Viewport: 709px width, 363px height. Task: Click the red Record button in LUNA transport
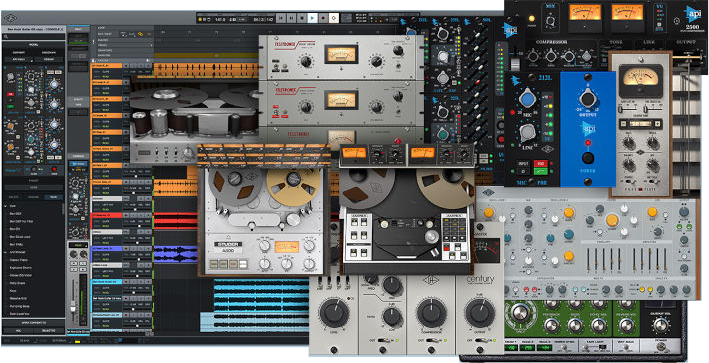(x=323, y=18)
